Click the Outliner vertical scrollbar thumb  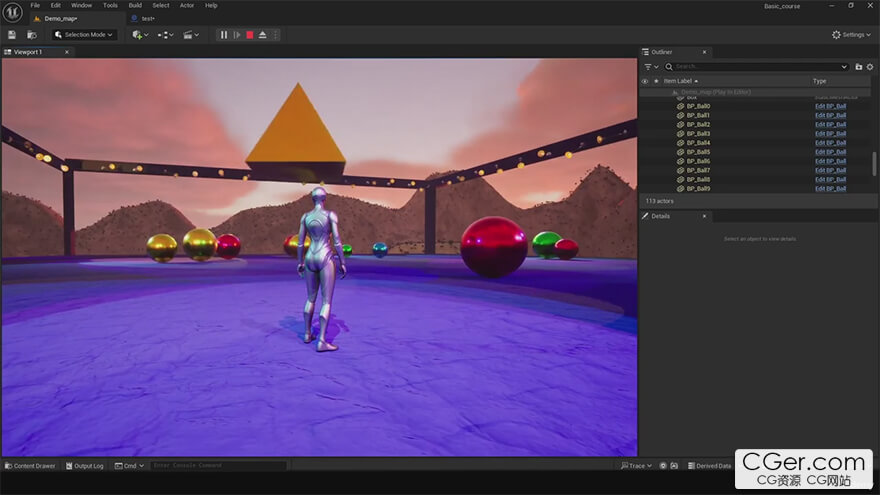tap(874, 163)
